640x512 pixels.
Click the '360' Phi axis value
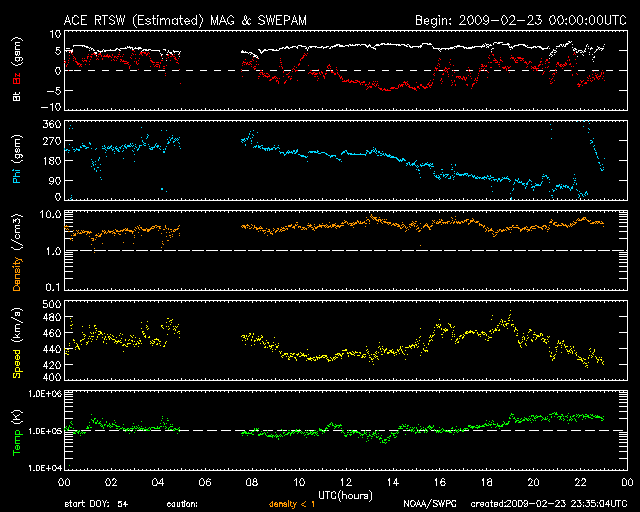point(52,124)
